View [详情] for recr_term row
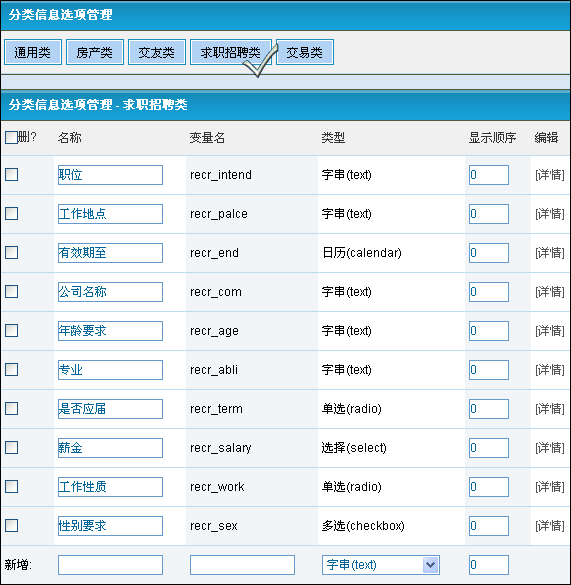Viewport: 571px width, 585px height. tap(550, 409)
